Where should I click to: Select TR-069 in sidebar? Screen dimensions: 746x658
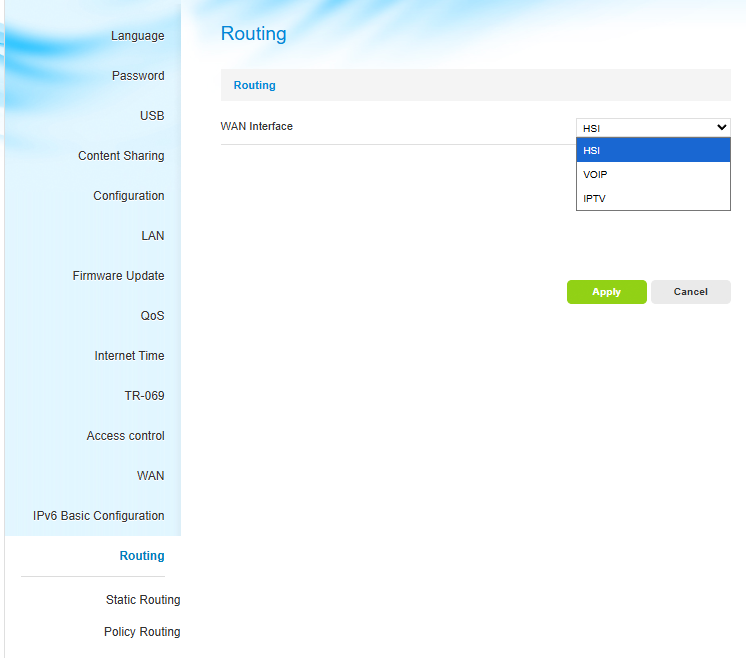(x=144, y=396)
